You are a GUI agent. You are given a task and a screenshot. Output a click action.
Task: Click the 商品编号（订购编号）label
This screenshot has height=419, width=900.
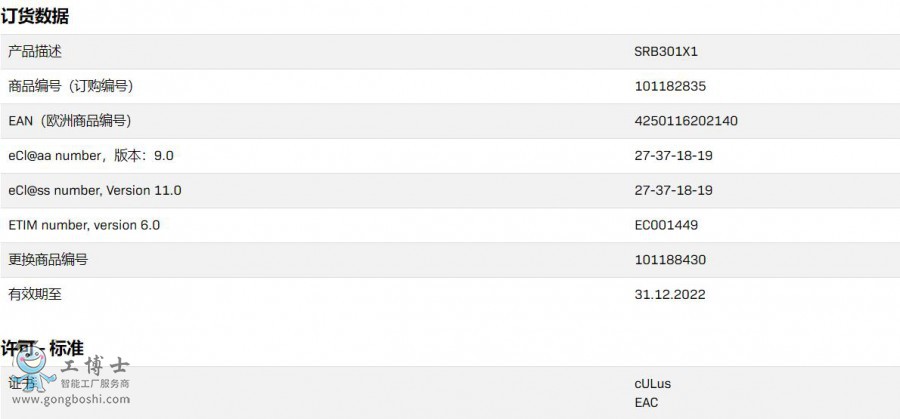click(x=70, y=87)
